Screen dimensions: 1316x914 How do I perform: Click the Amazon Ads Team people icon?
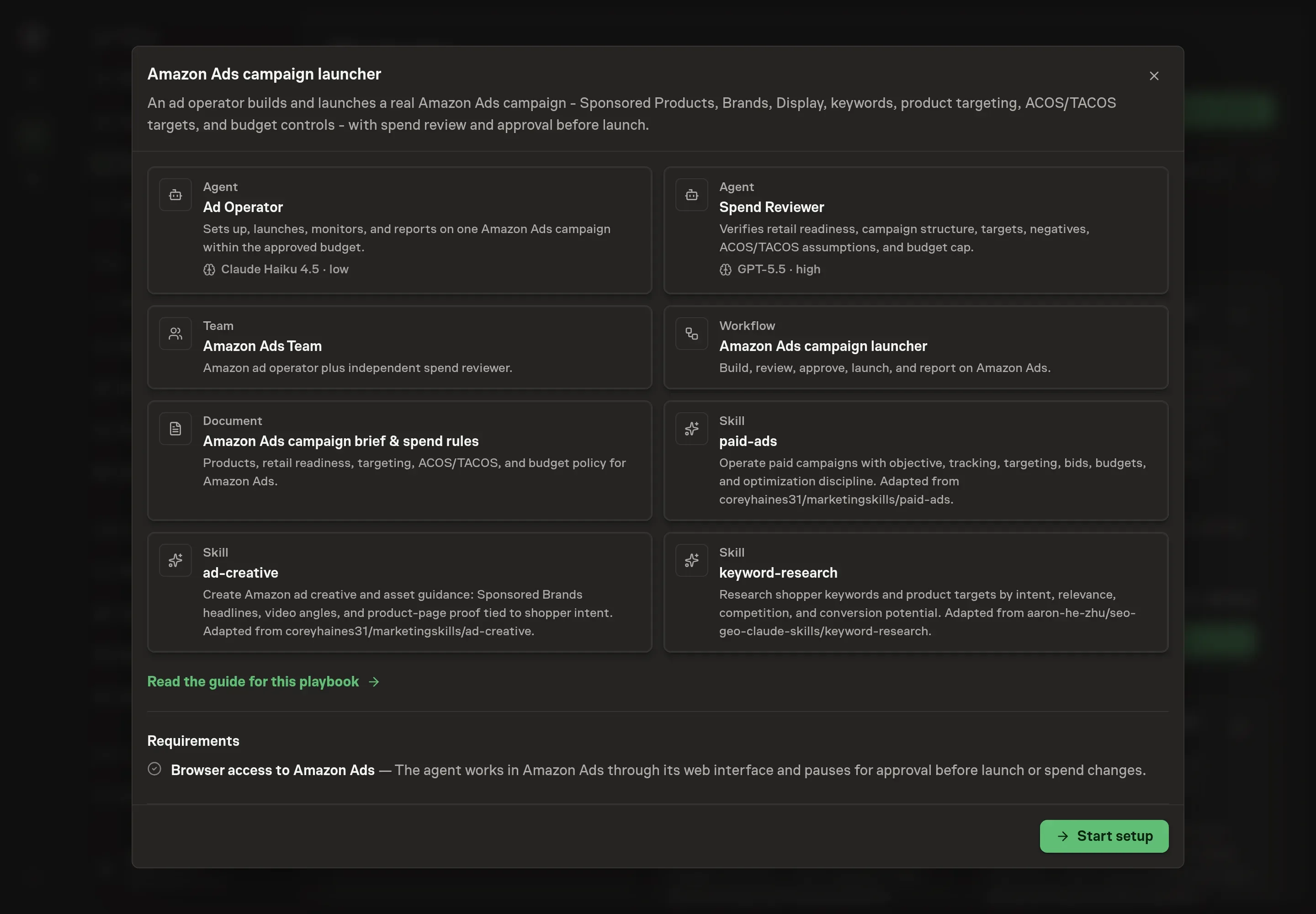[175, 334]
